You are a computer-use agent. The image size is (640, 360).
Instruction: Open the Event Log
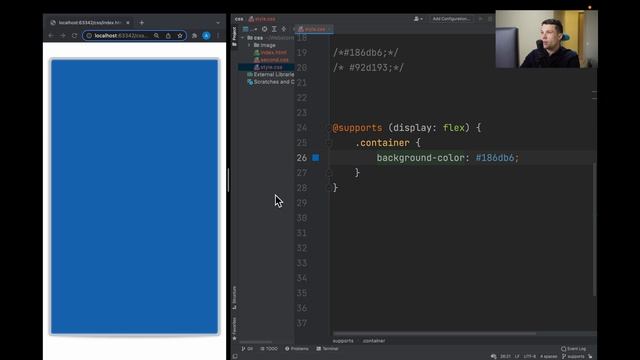coord(573,349)
